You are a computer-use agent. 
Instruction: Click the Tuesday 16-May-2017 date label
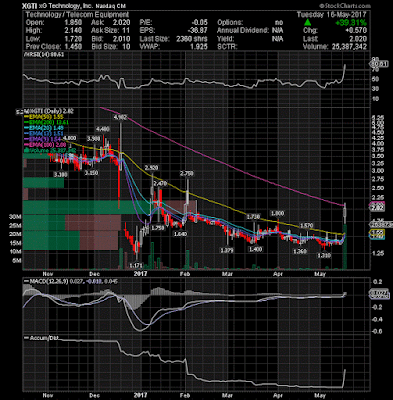pos(332,15)
